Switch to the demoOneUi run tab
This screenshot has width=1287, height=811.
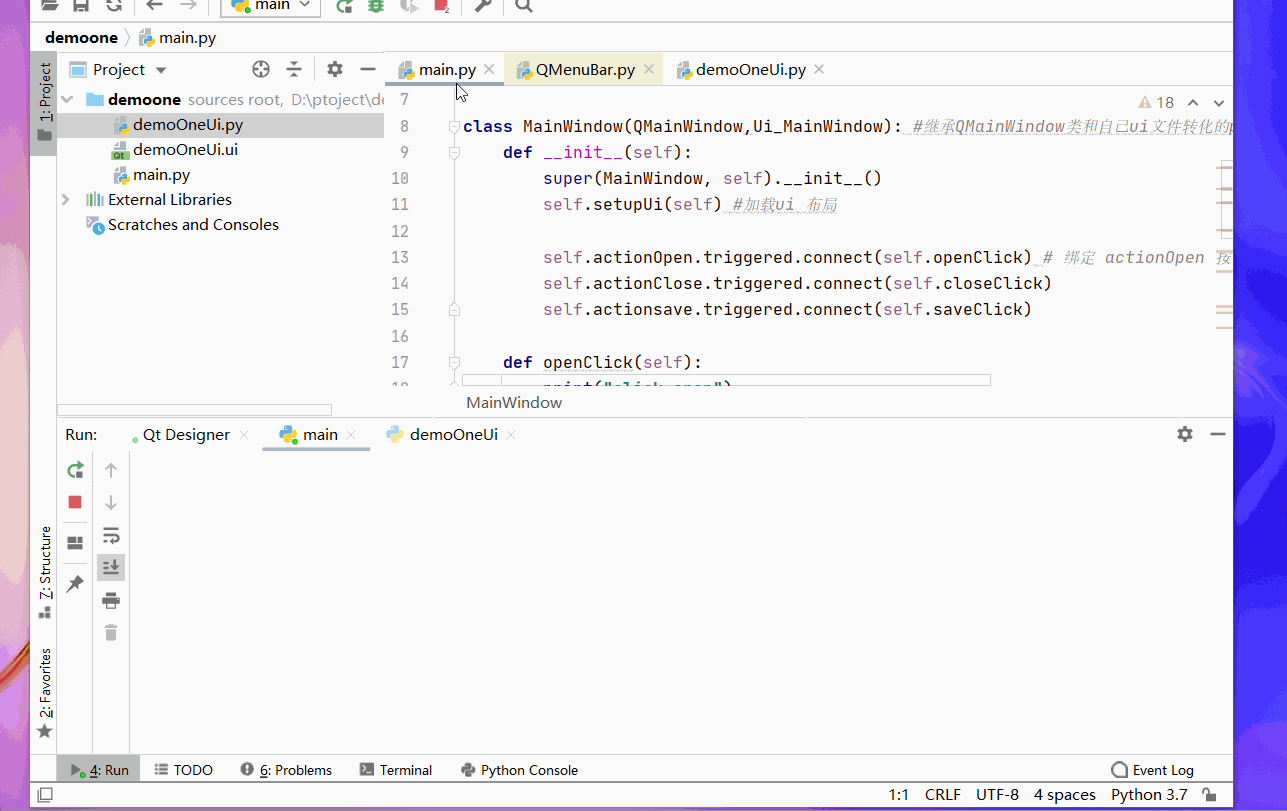click(453, 435)
